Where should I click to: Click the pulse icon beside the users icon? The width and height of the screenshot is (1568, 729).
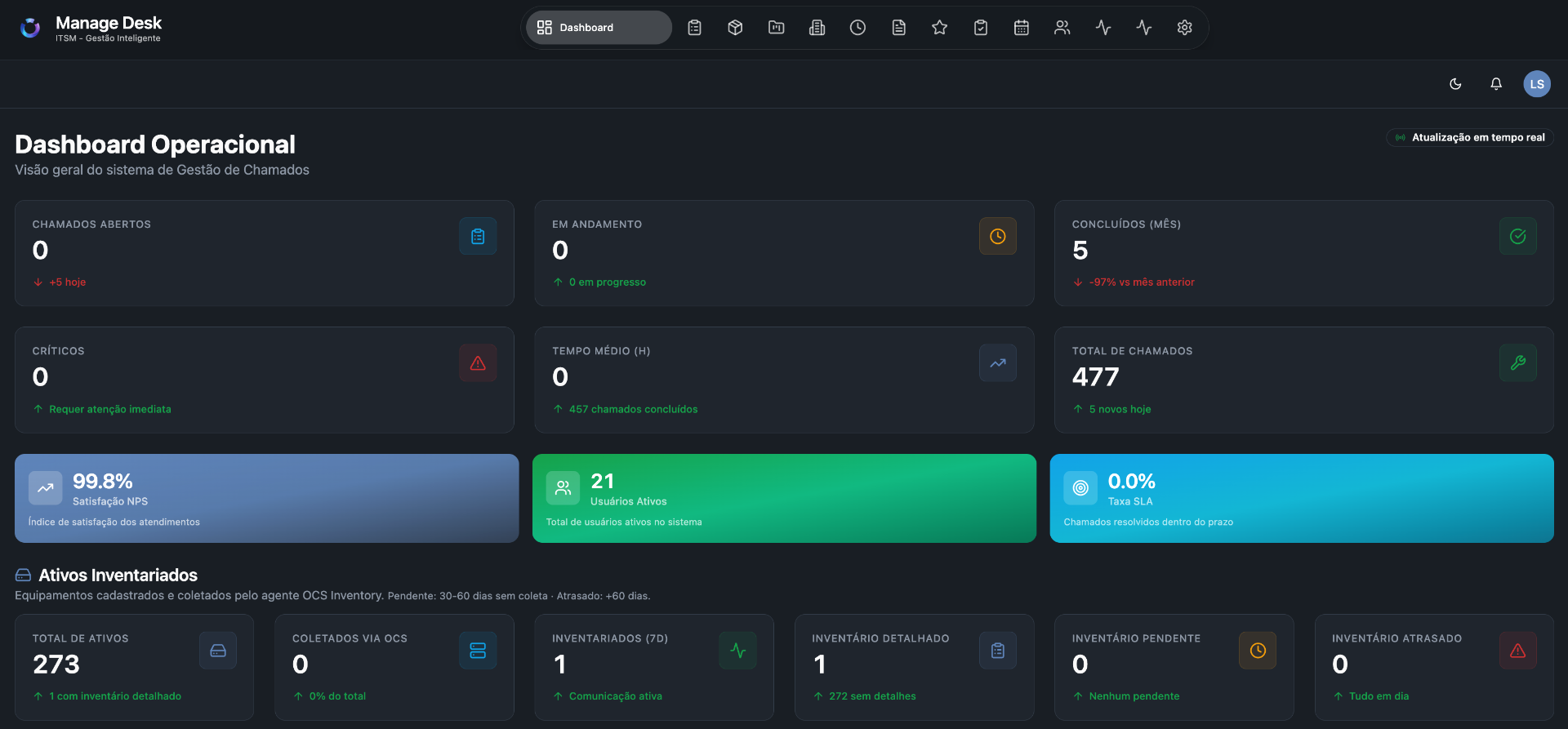(1103, 28)
